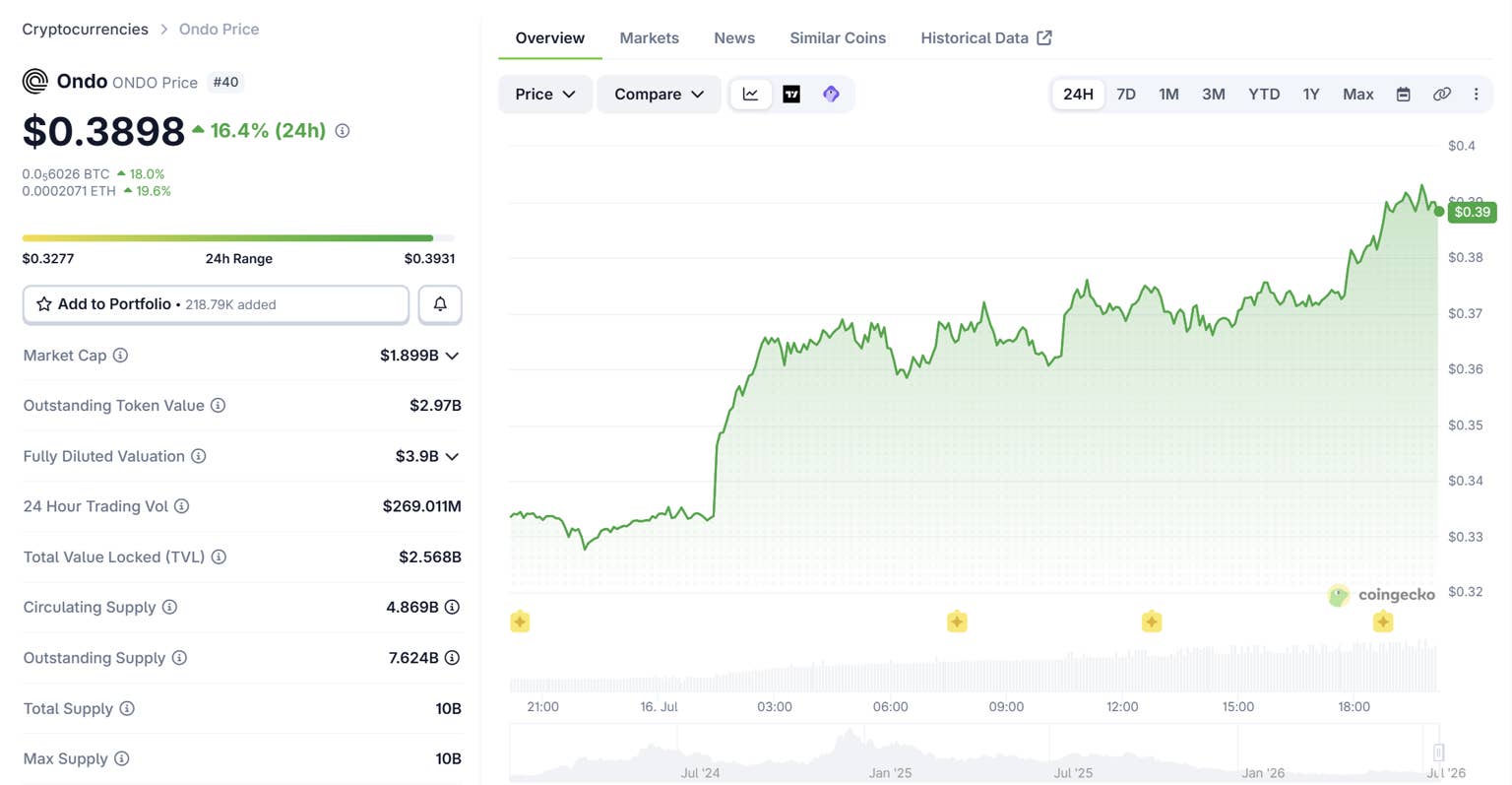Click the chart range navigator handle
The width and height of the screenshot is (1512, 785).
click(1438, 752)
